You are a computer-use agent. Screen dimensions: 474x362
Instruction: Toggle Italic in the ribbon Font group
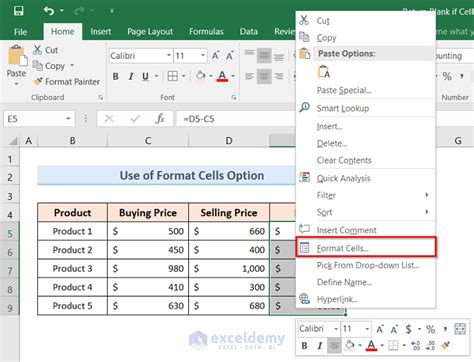coord(131,76)
